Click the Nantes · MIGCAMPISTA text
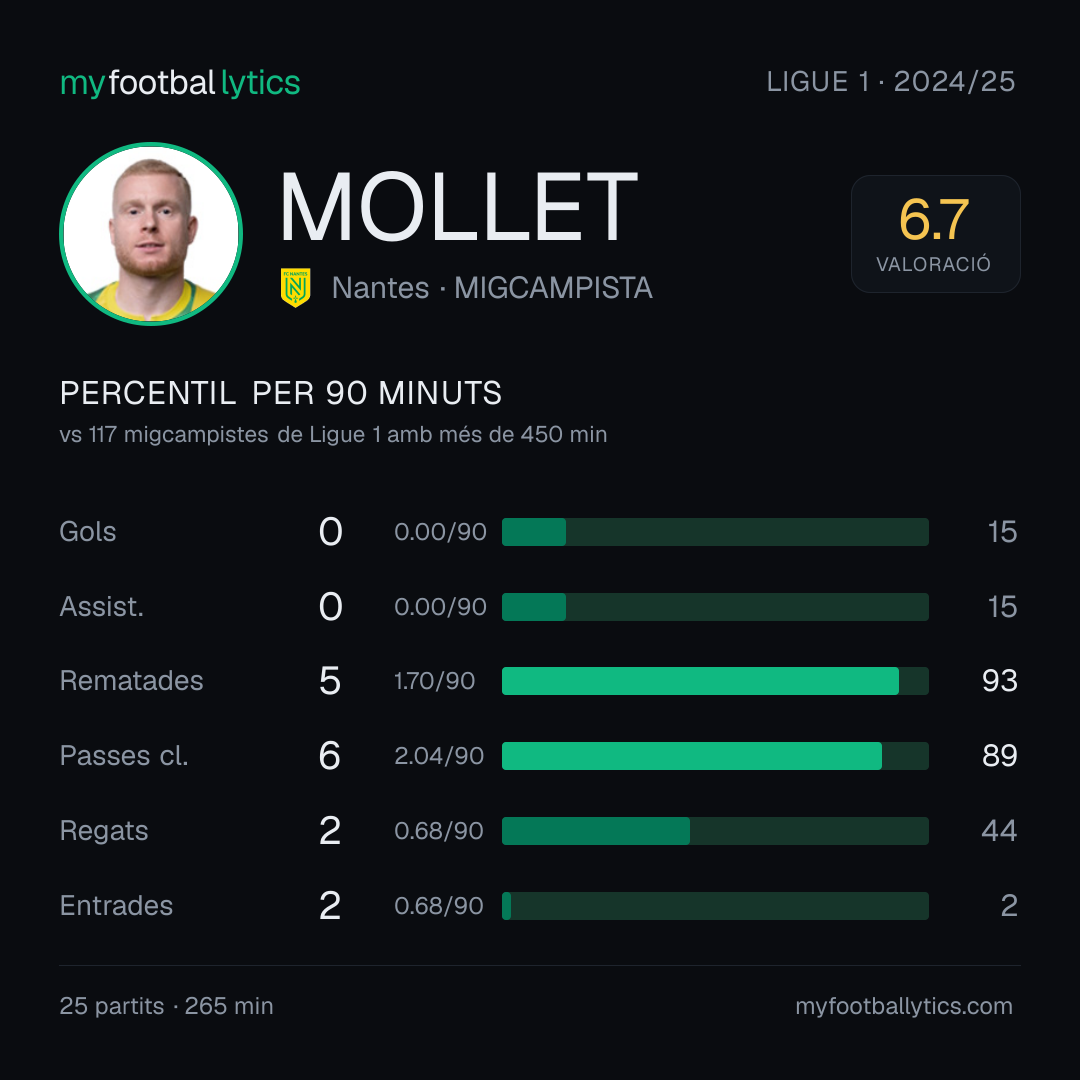 pyautogui.click(x=492, y=288)
